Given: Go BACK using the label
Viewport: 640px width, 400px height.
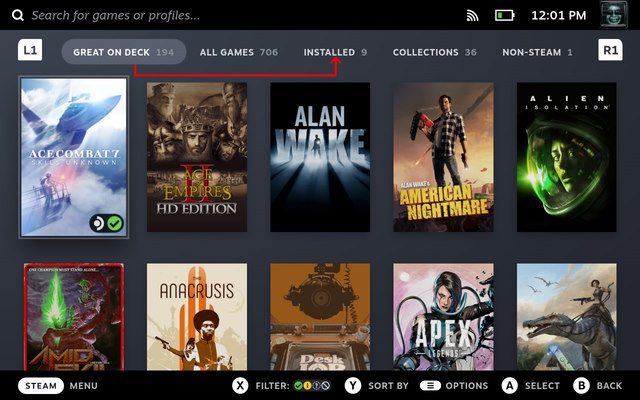Looking at the screenshot, I should [609, 386].
